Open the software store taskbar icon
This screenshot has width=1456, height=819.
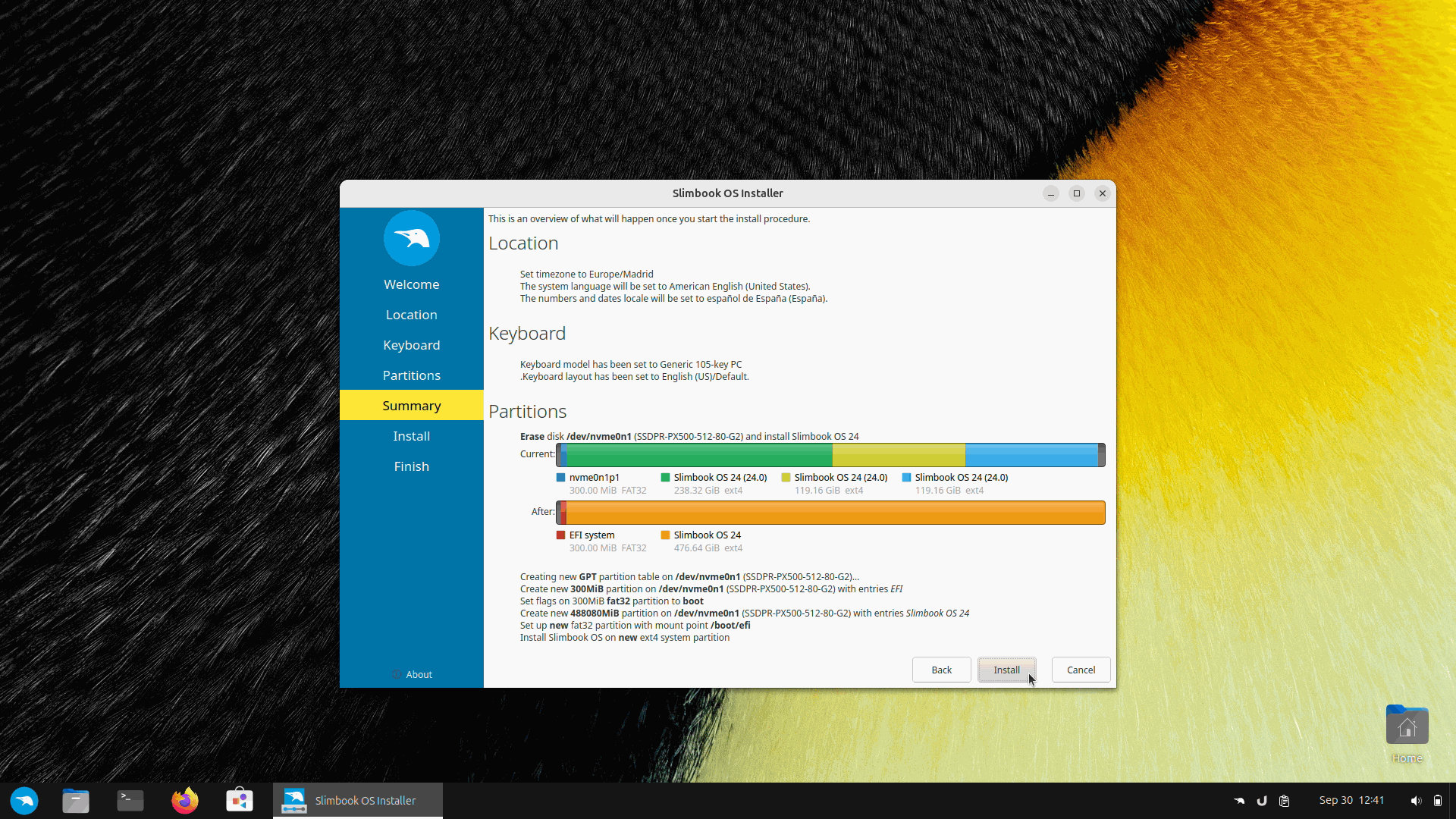point(240,801)
